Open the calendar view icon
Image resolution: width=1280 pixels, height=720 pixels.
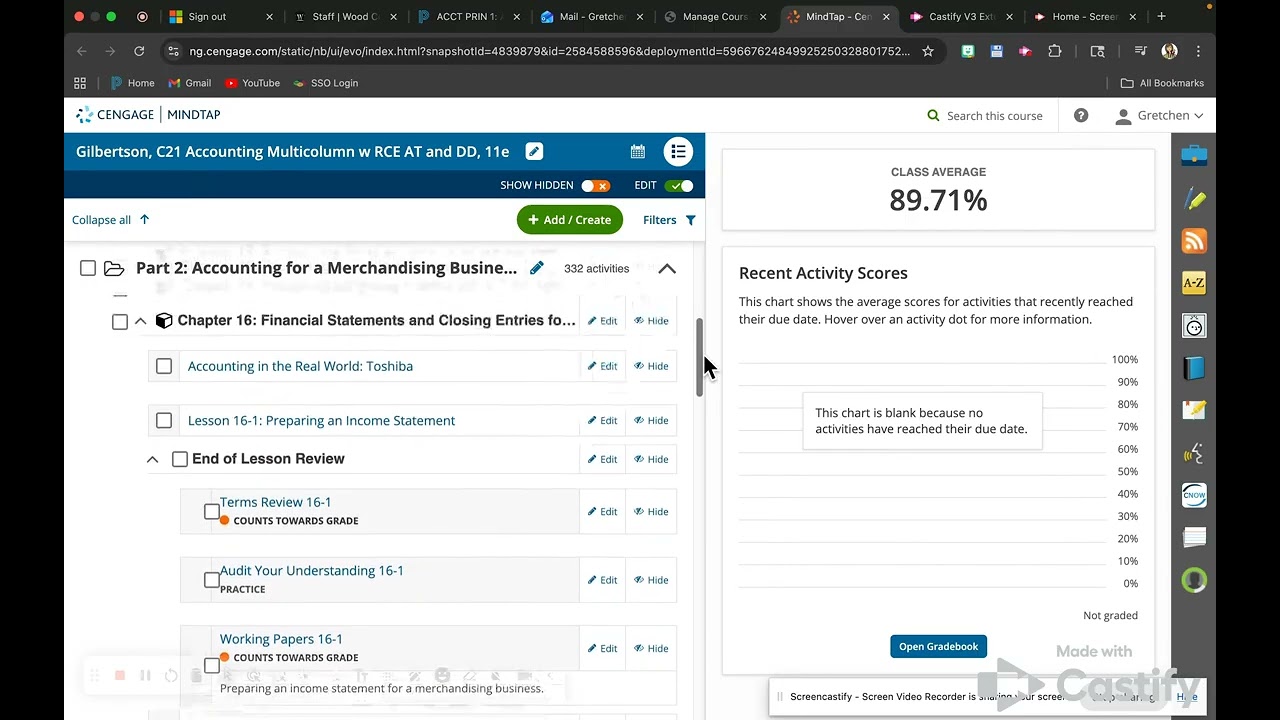[x=637, y=152]
